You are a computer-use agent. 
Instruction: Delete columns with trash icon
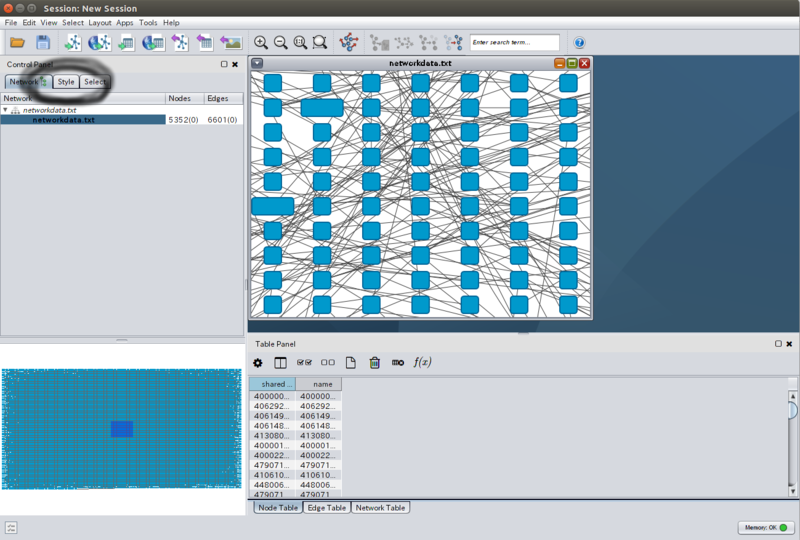374,362
